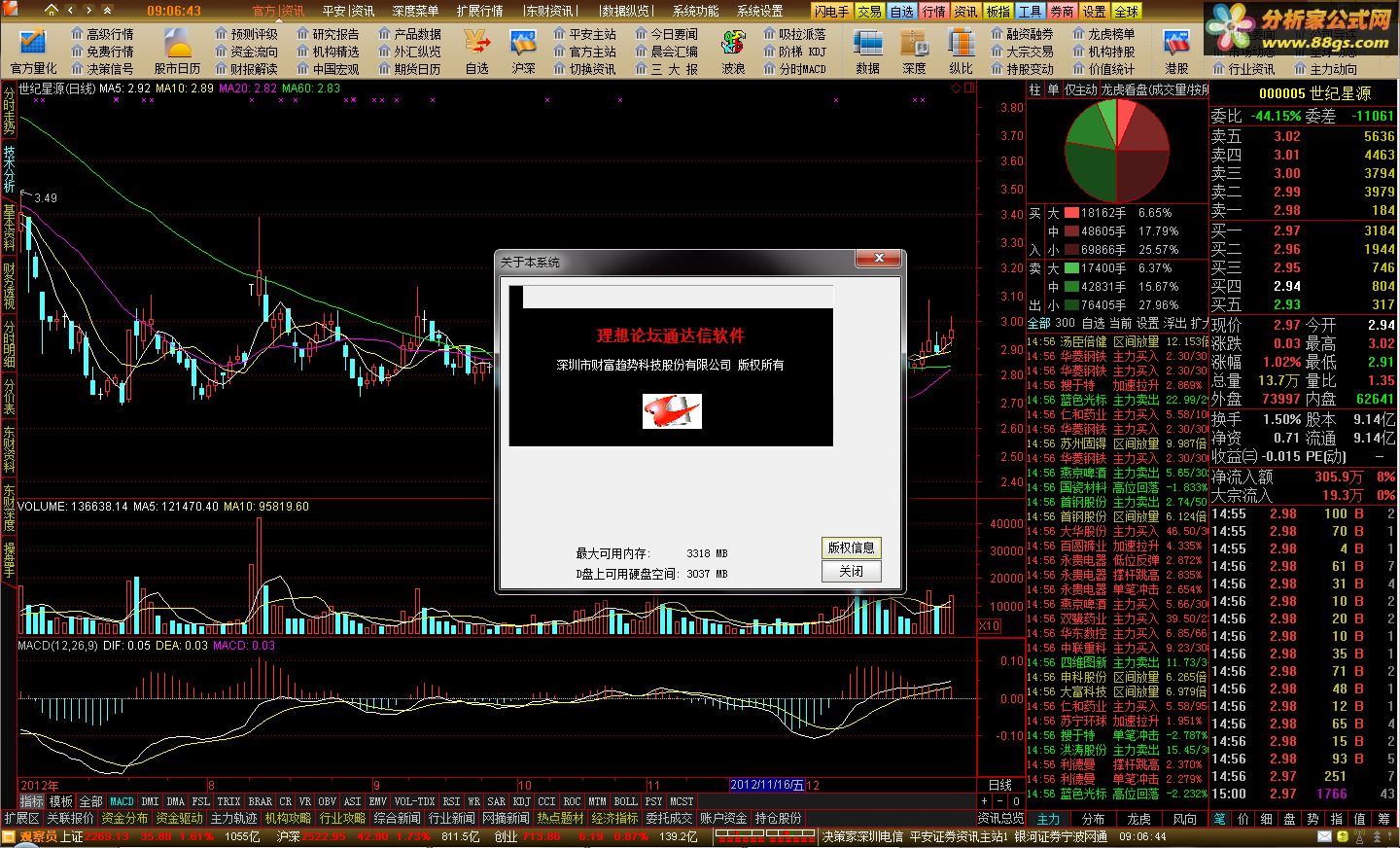Viewport: 1400px width, 848px height.
Task: Open the 深度 toolbar icon
Action: pyautogui.click(x=914, y=51)
